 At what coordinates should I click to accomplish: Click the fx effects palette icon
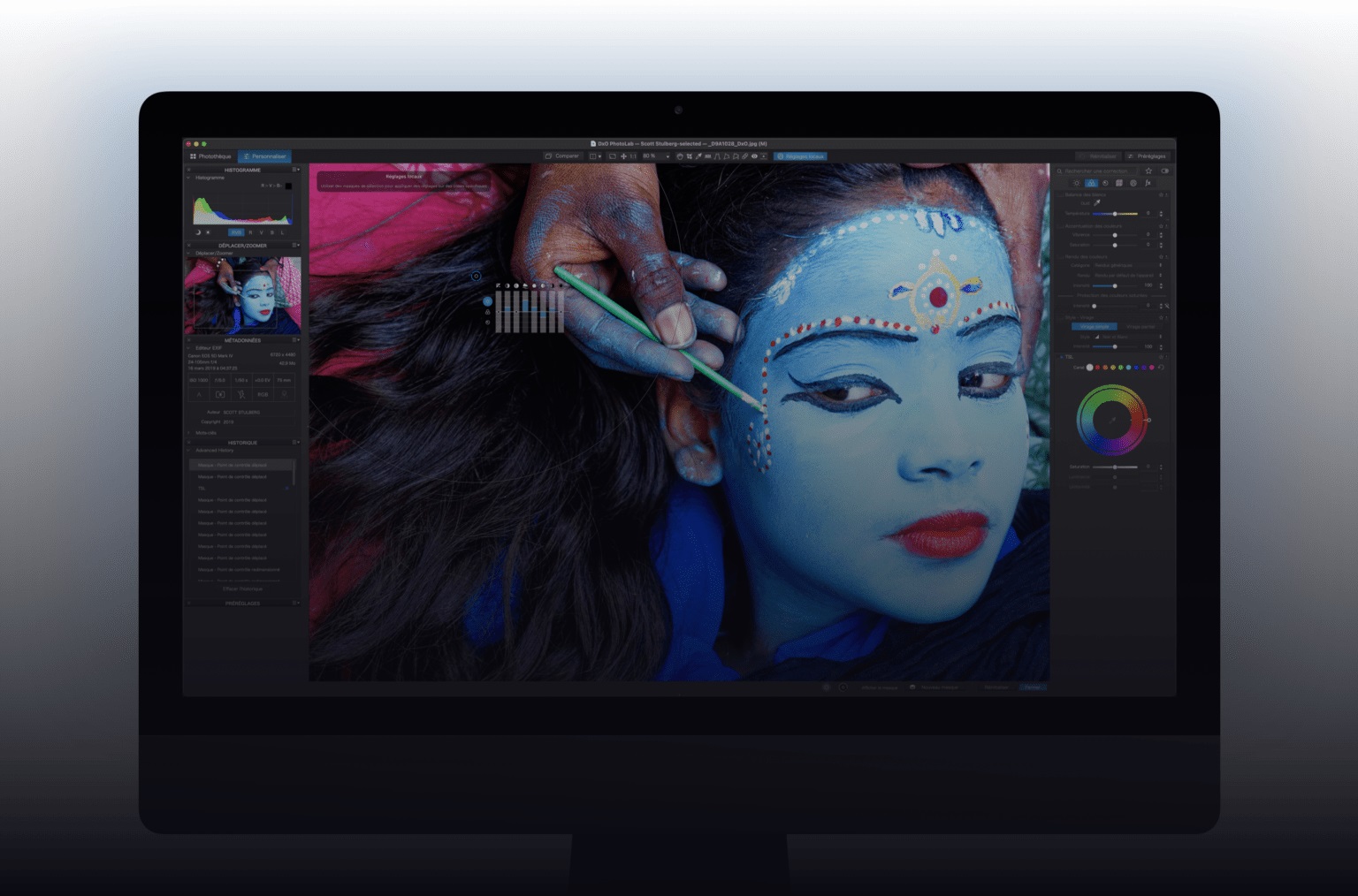tap(1148, 183)
